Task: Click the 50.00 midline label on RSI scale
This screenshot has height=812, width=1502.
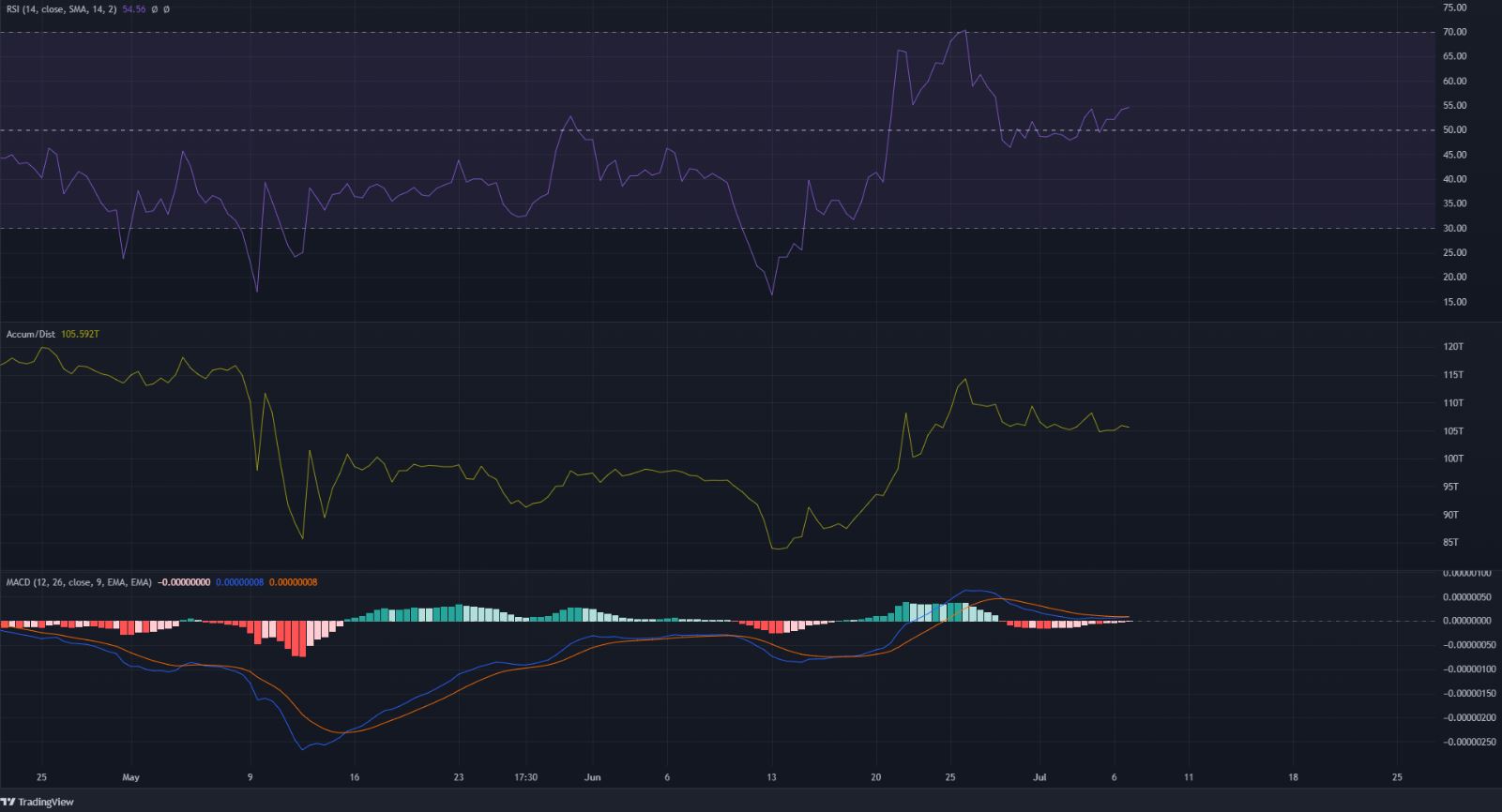Action: [1454, 130]
